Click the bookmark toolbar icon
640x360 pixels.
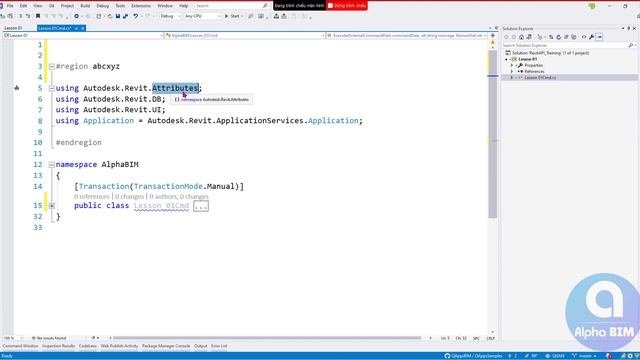38,16
